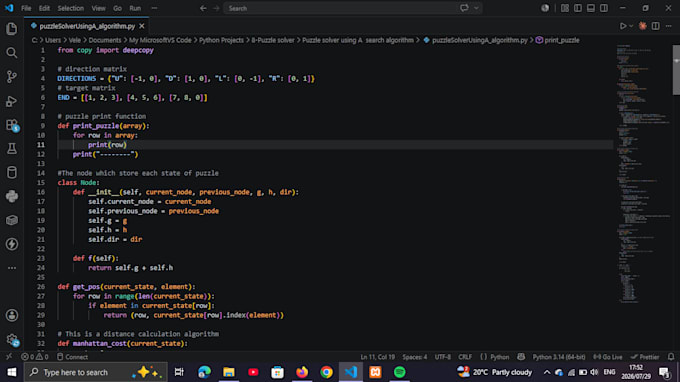This screenshot has height=382, width=680.
Task: Select Python 3.14 (64-bit) interpreter
Action: (x=559, y=357)
